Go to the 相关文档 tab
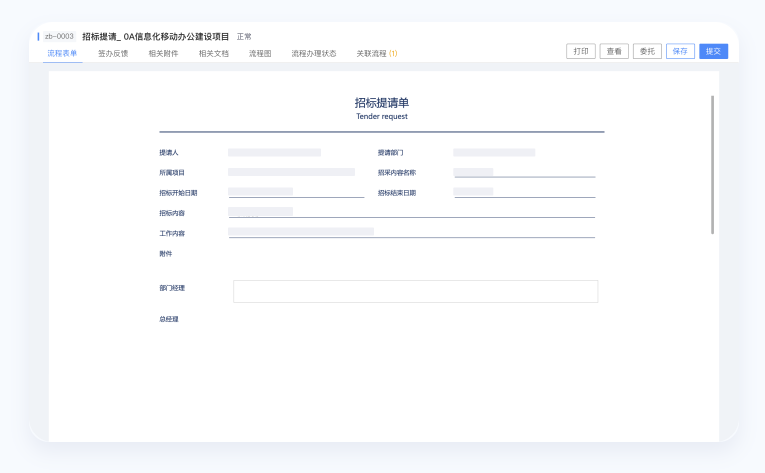This screenshot has height=473, width=765. pos(213,53)
